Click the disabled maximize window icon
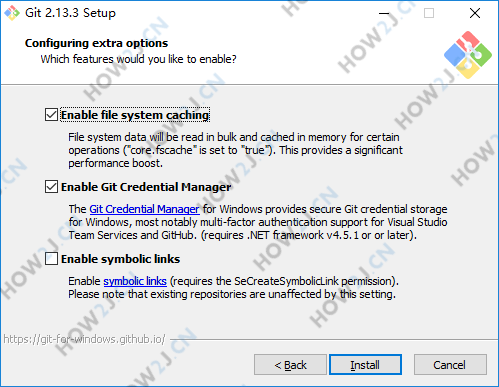The height and width of the screenshot is (387, 499). tap(429, 13)
